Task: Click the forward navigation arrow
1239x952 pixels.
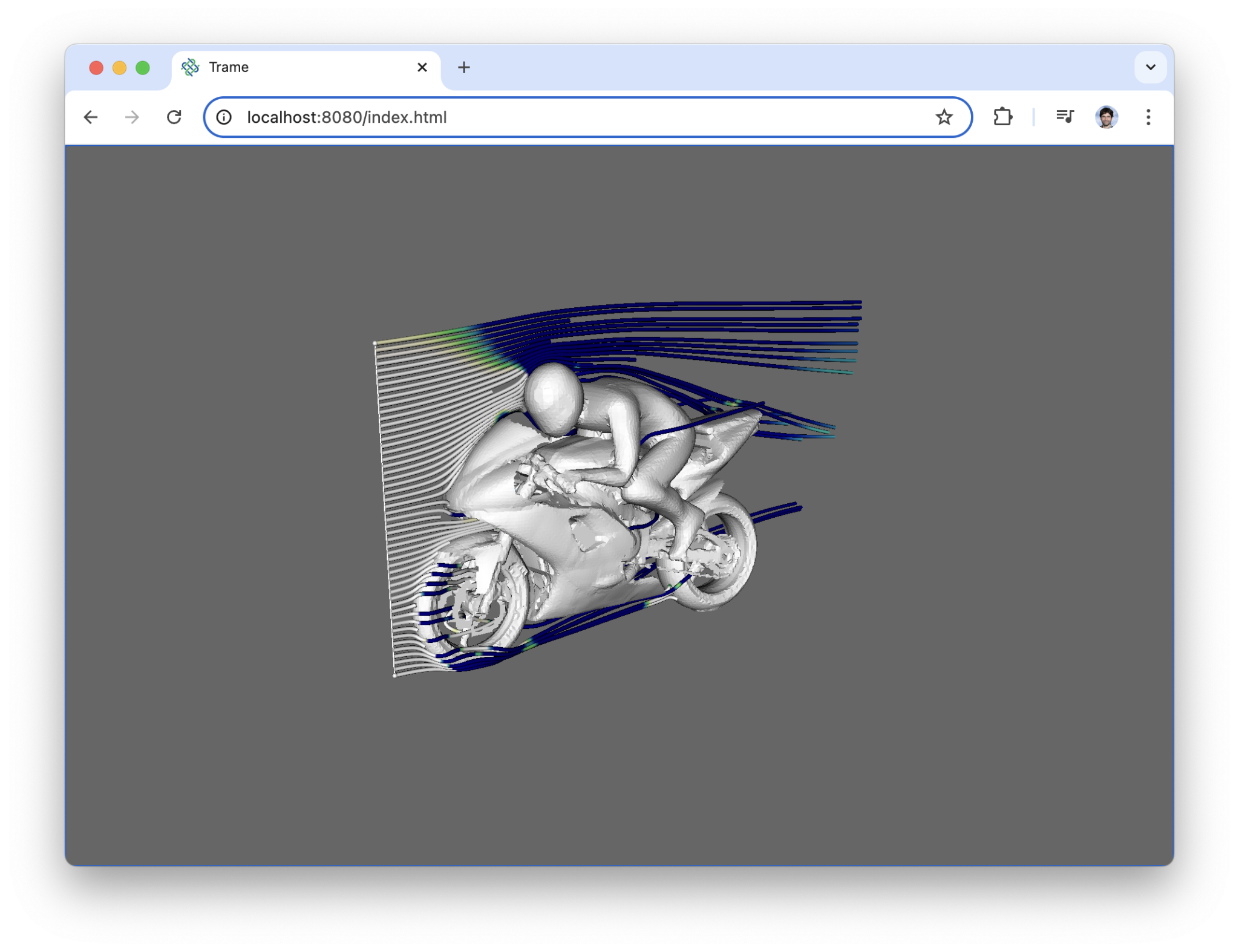Action: coord(132,117)
